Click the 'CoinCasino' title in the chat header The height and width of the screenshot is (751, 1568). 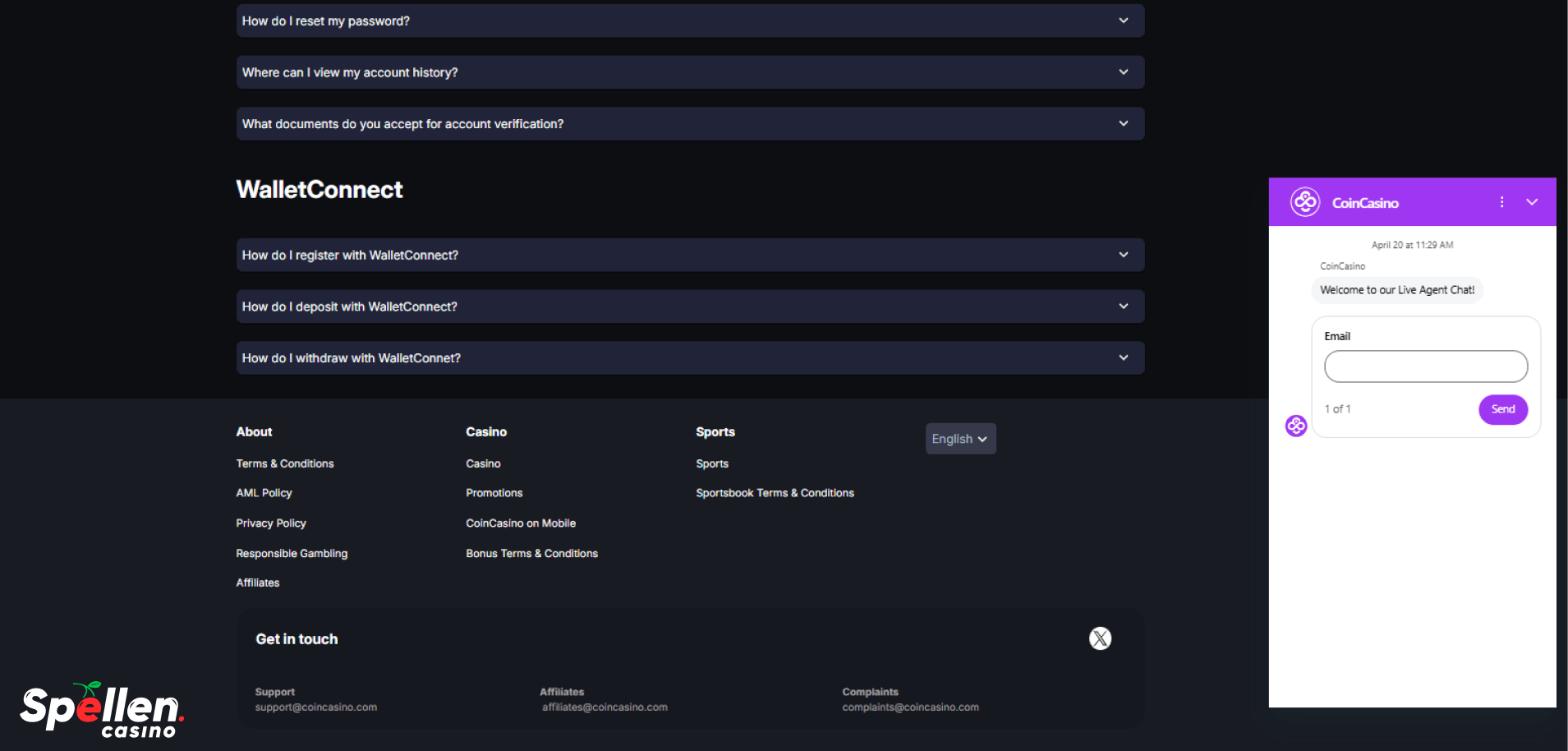tap(1365, 203)
